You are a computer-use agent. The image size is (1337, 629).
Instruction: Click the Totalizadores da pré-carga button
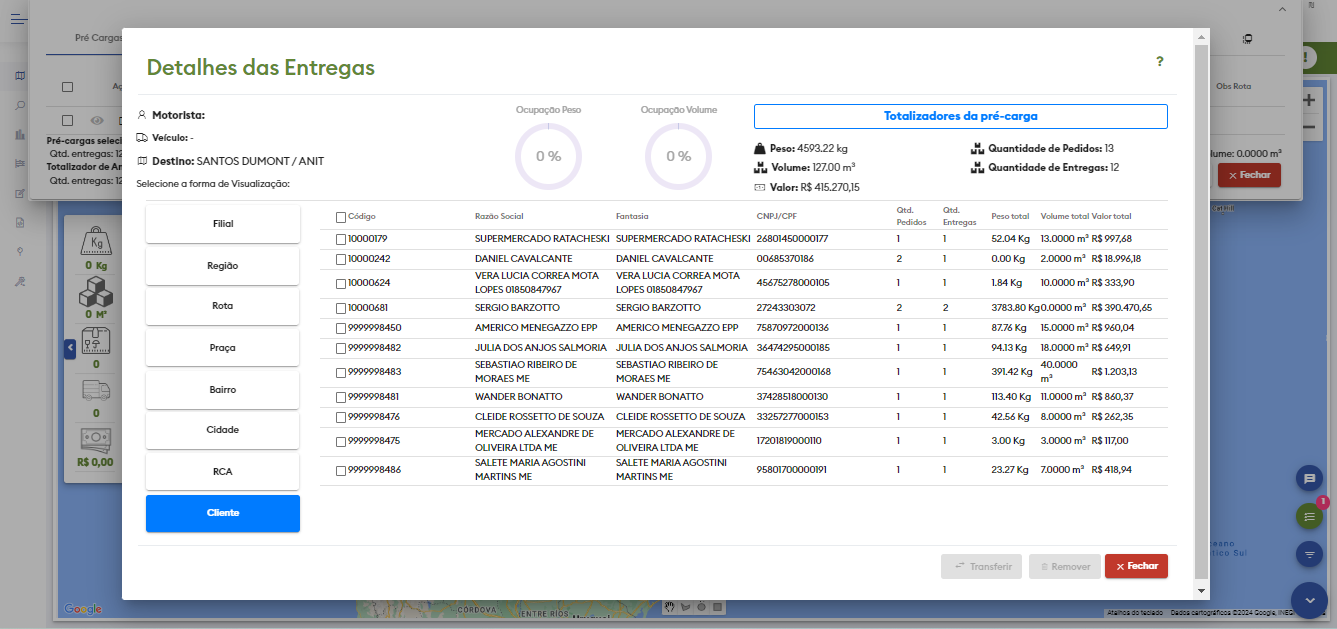[x=960, y=116]
